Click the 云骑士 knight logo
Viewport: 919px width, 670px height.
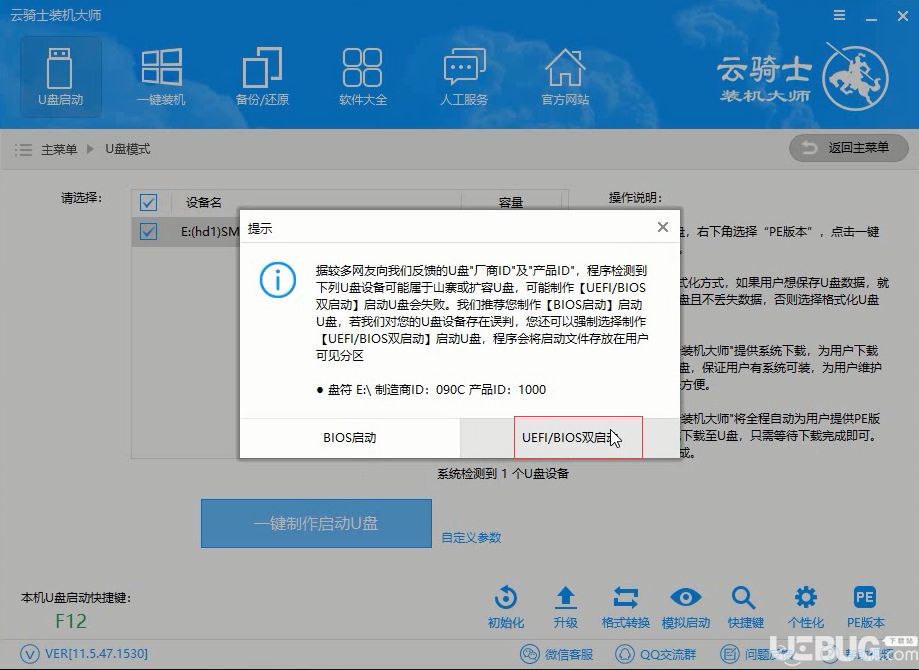855,77
